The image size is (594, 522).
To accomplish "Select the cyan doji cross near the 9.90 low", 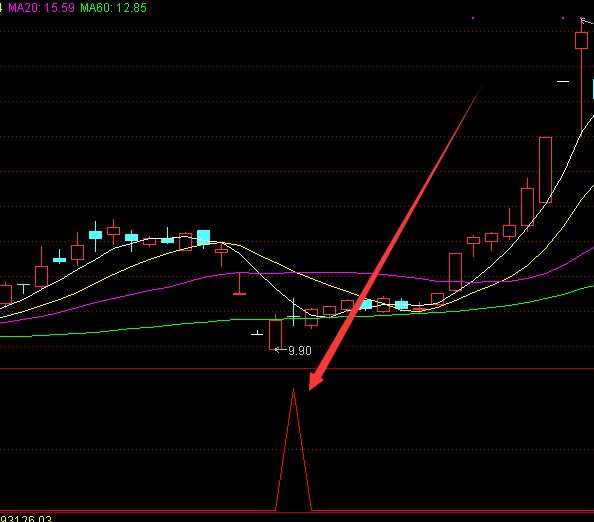I will pos(293,313).
